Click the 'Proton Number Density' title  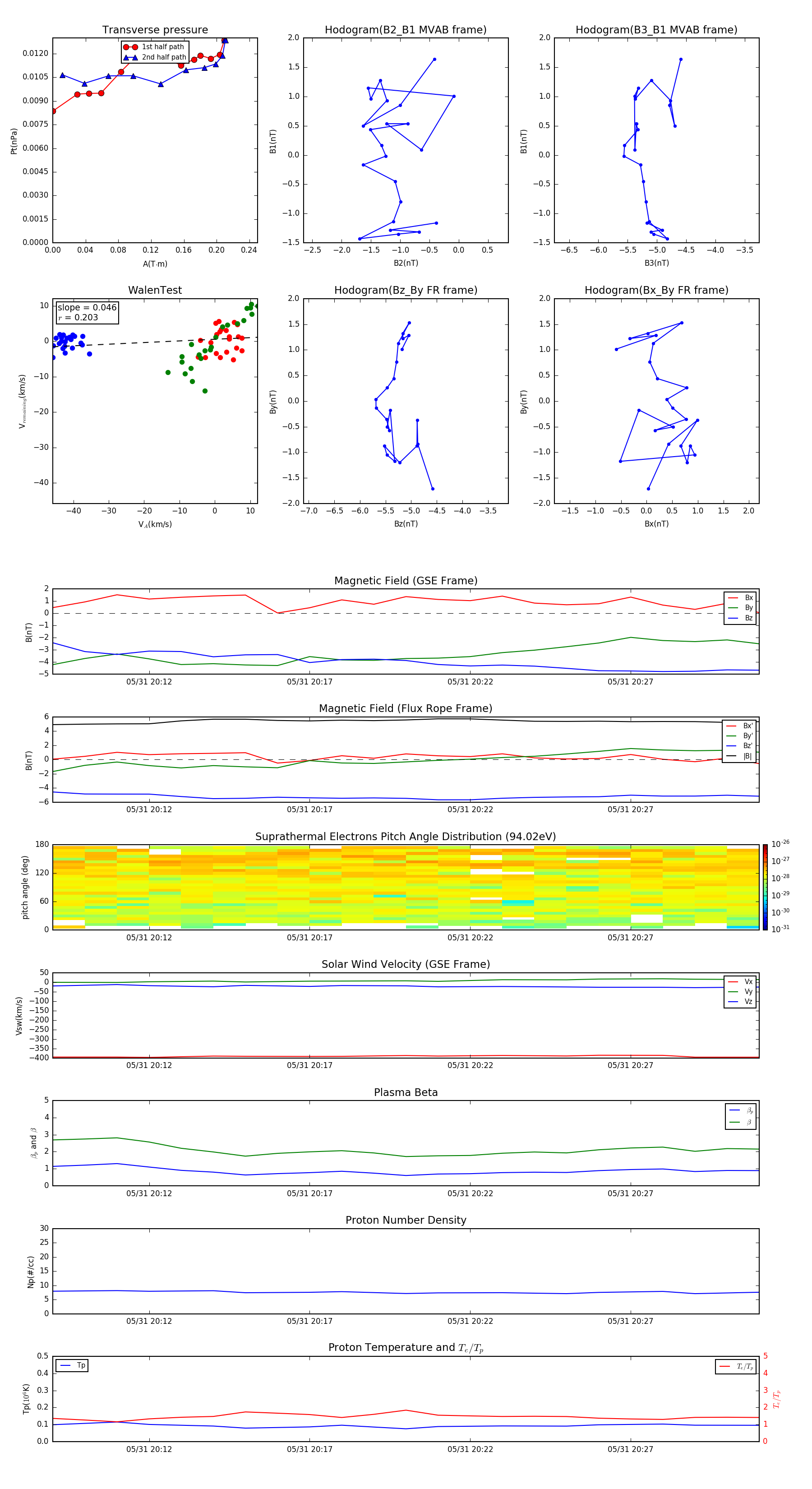coord(406,1220)
